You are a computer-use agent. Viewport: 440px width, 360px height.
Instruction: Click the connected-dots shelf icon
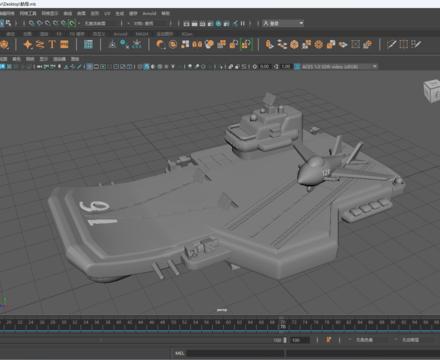pos(282,44)
